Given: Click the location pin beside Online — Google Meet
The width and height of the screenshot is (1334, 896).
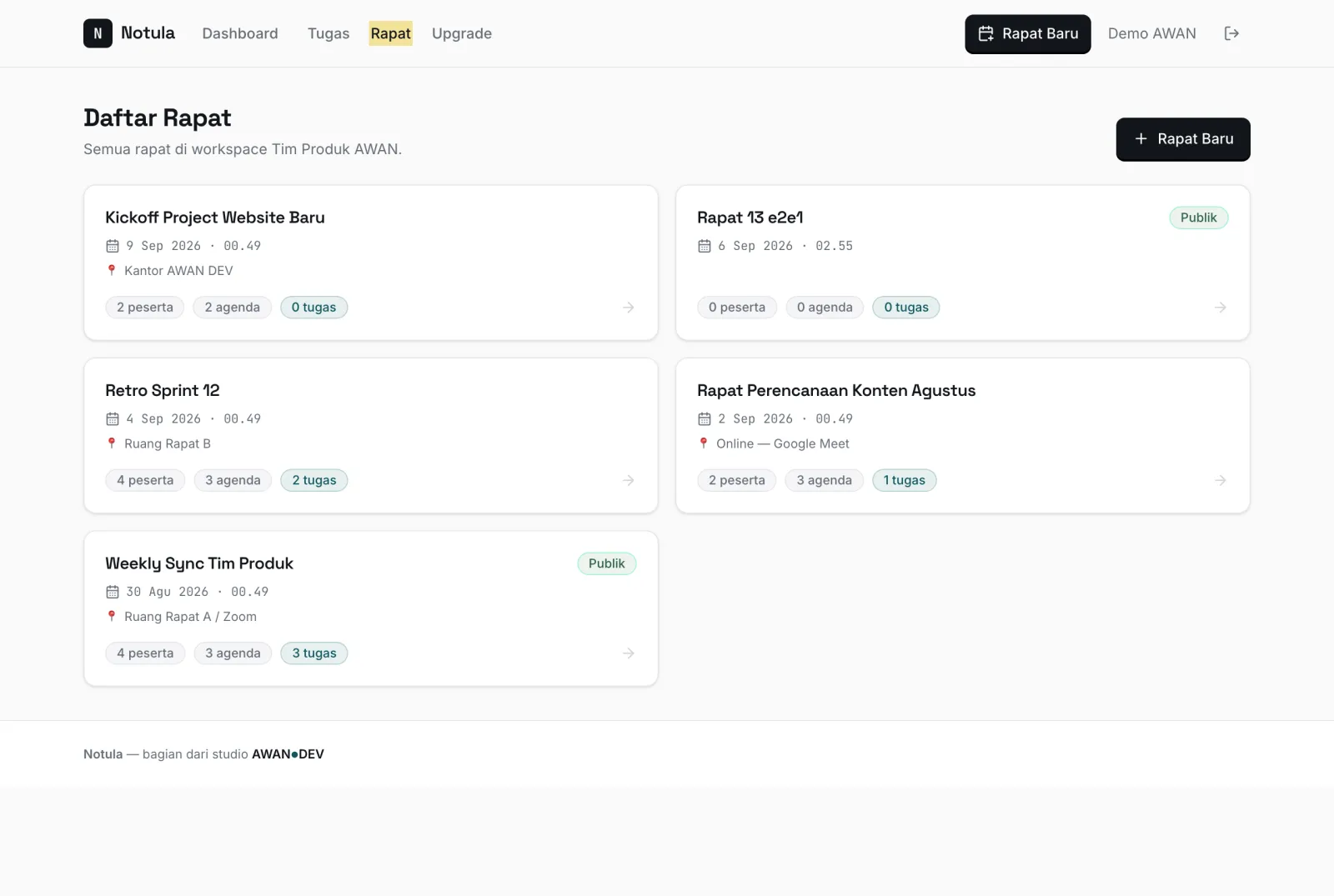Looking at the screenshot, I should point(704,443).
